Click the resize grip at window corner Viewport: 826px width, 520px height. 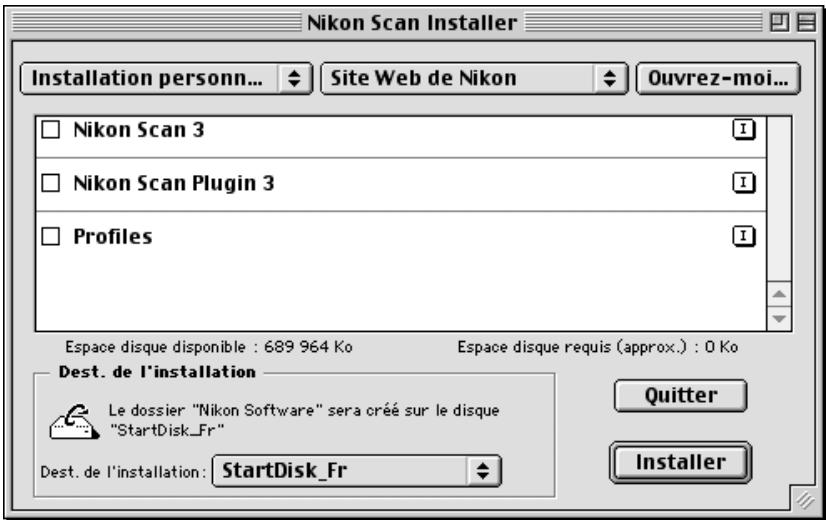click(804, 499)
